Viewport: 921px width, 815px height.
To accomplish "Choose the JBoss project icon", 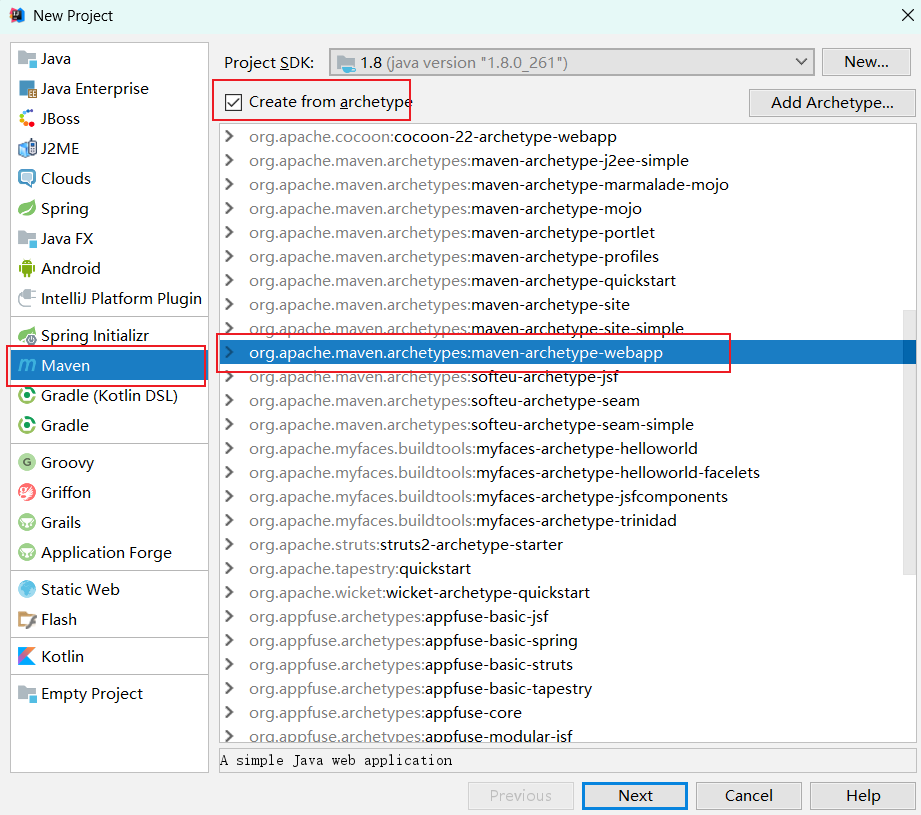I will [27, 119].
